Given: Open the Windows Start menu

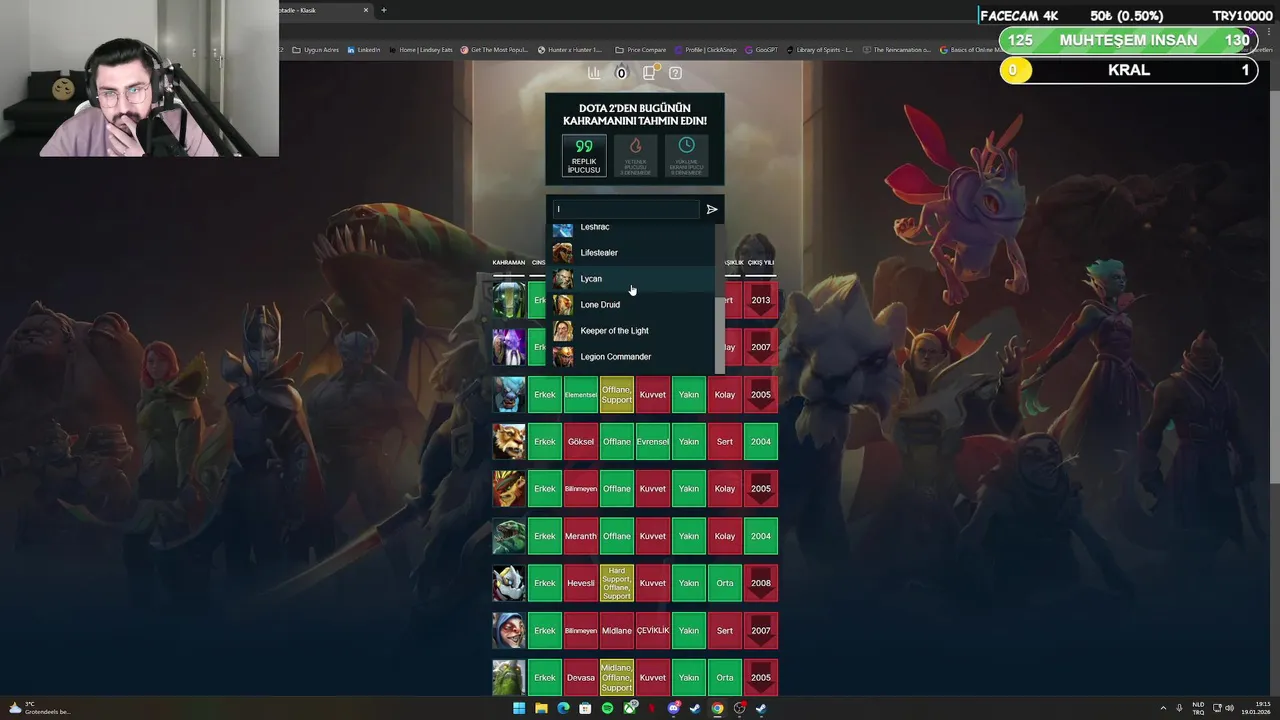Looking at the screenshot, I should coord(519,708).
